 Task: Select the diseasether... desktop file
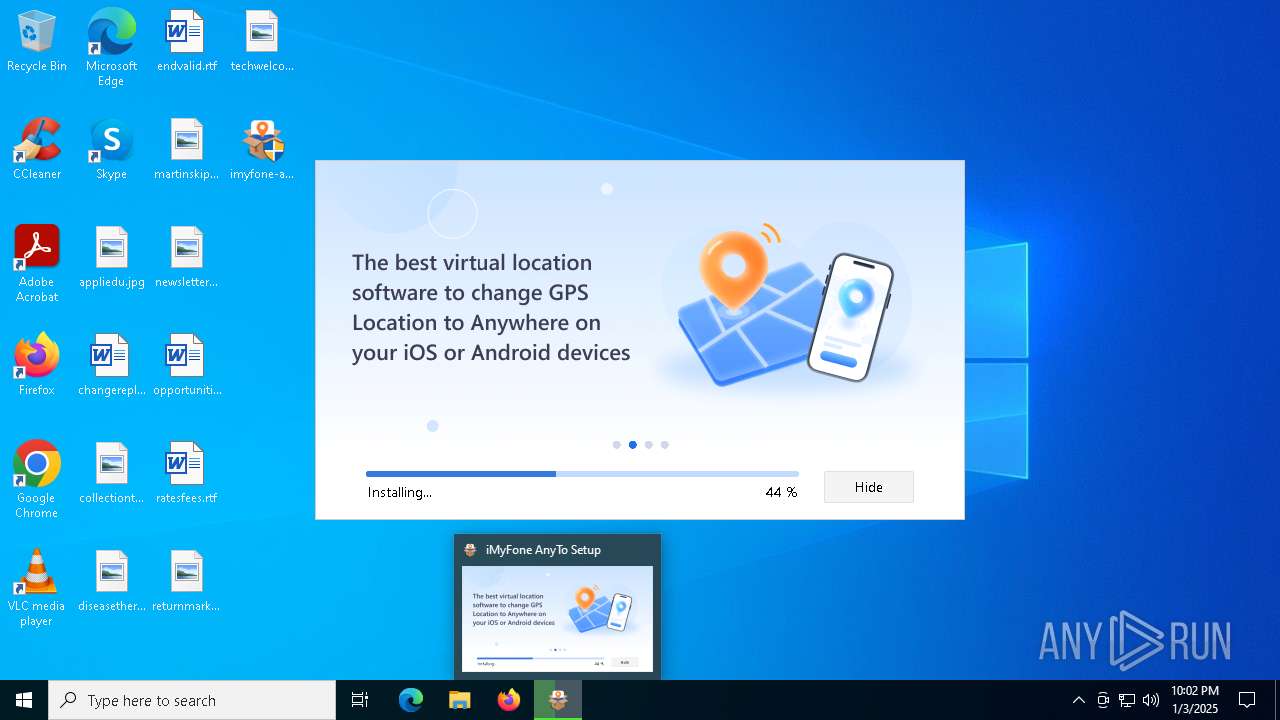click(111, 582)
